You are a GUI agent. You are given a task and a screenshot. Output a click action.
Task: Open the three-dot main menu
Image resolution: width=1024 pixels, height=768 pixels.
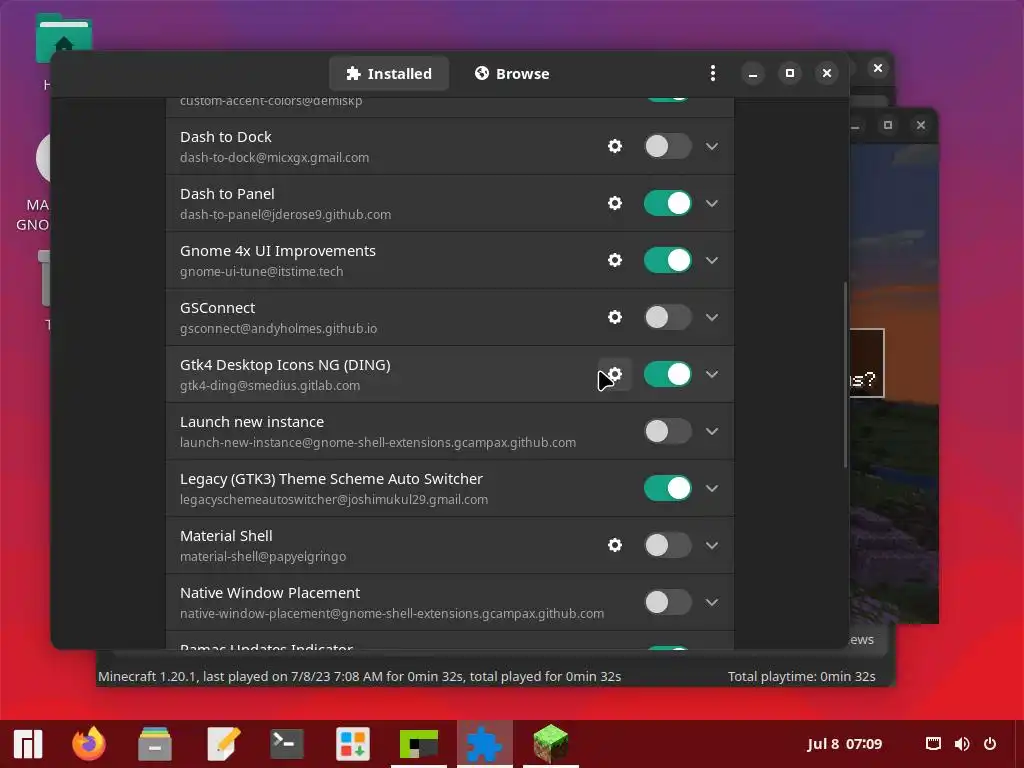tap(712, 73)
